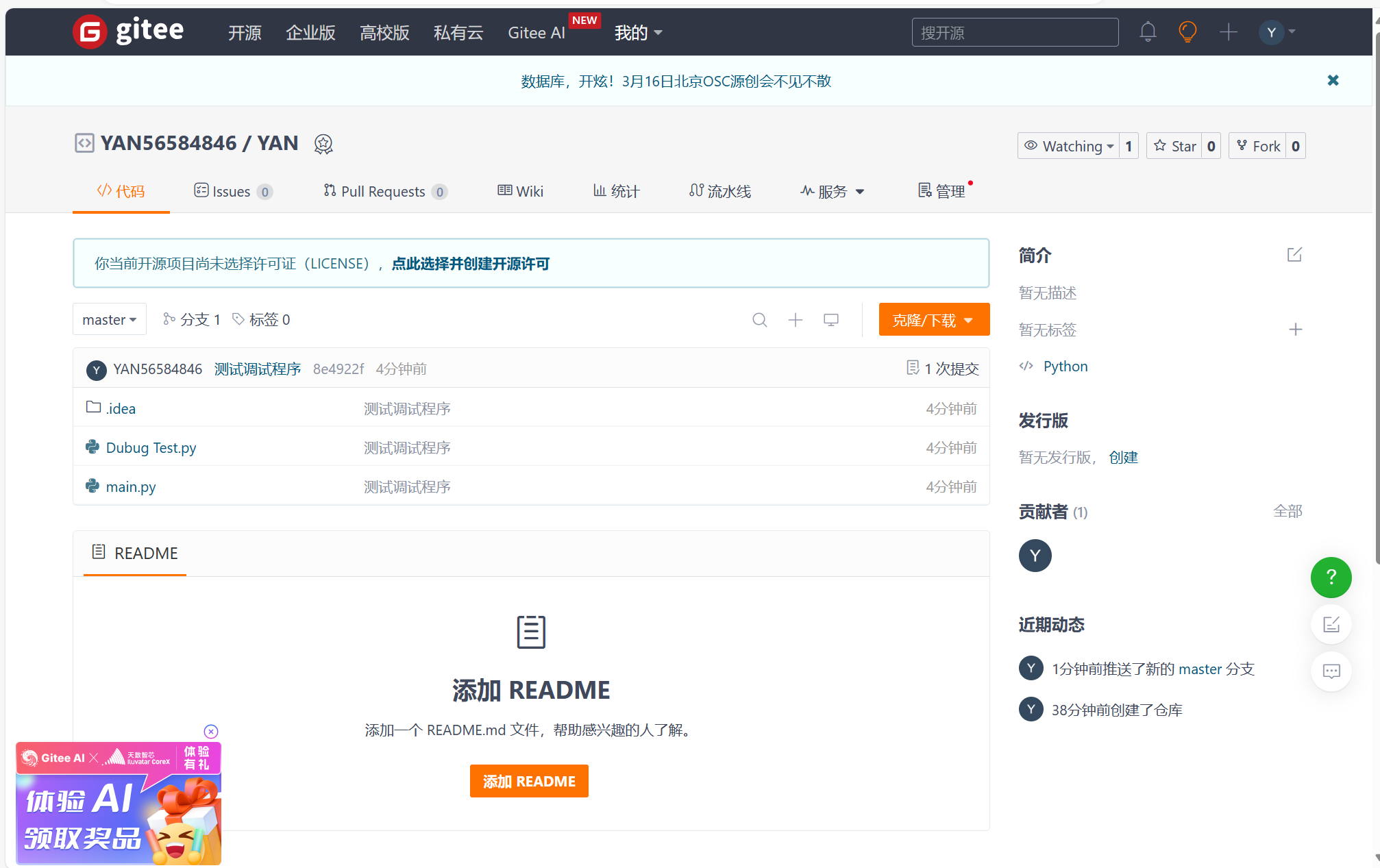Click the orange 添加 README button

529,781
